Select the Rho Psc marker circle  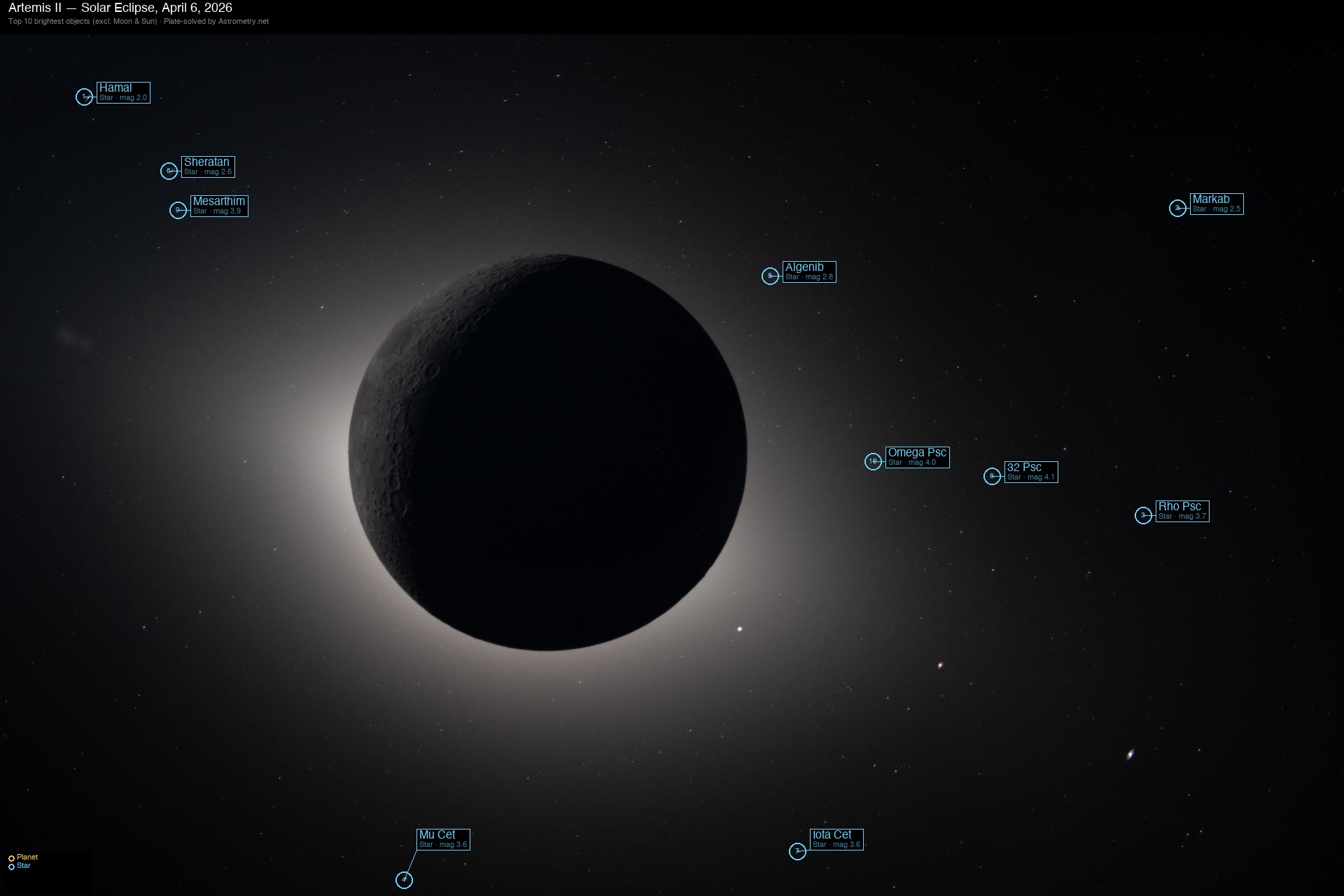1143,516
